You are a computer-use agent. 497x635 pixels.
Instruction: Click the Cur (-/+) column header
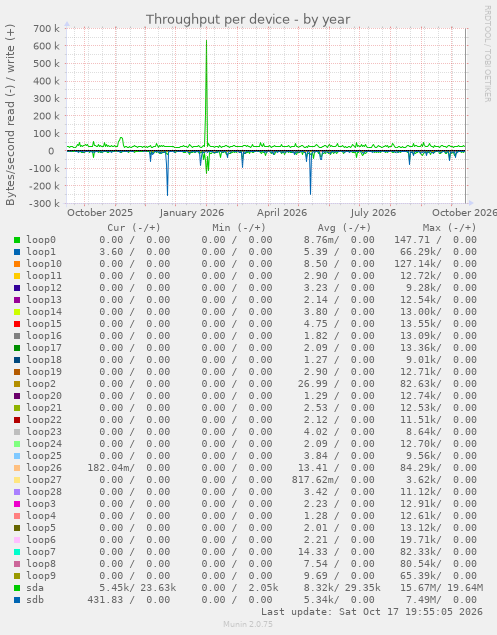click(134, 228)
